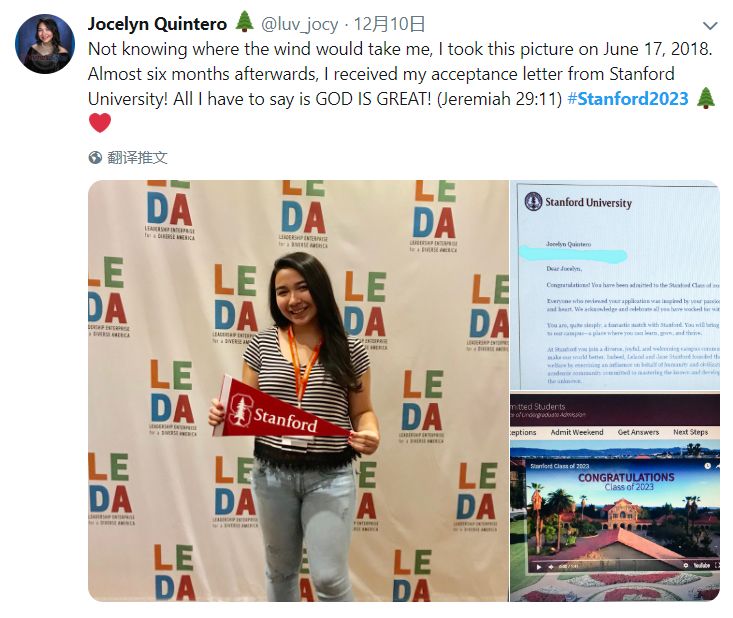Click the video settings gear icon

click(x=685, y=566)
